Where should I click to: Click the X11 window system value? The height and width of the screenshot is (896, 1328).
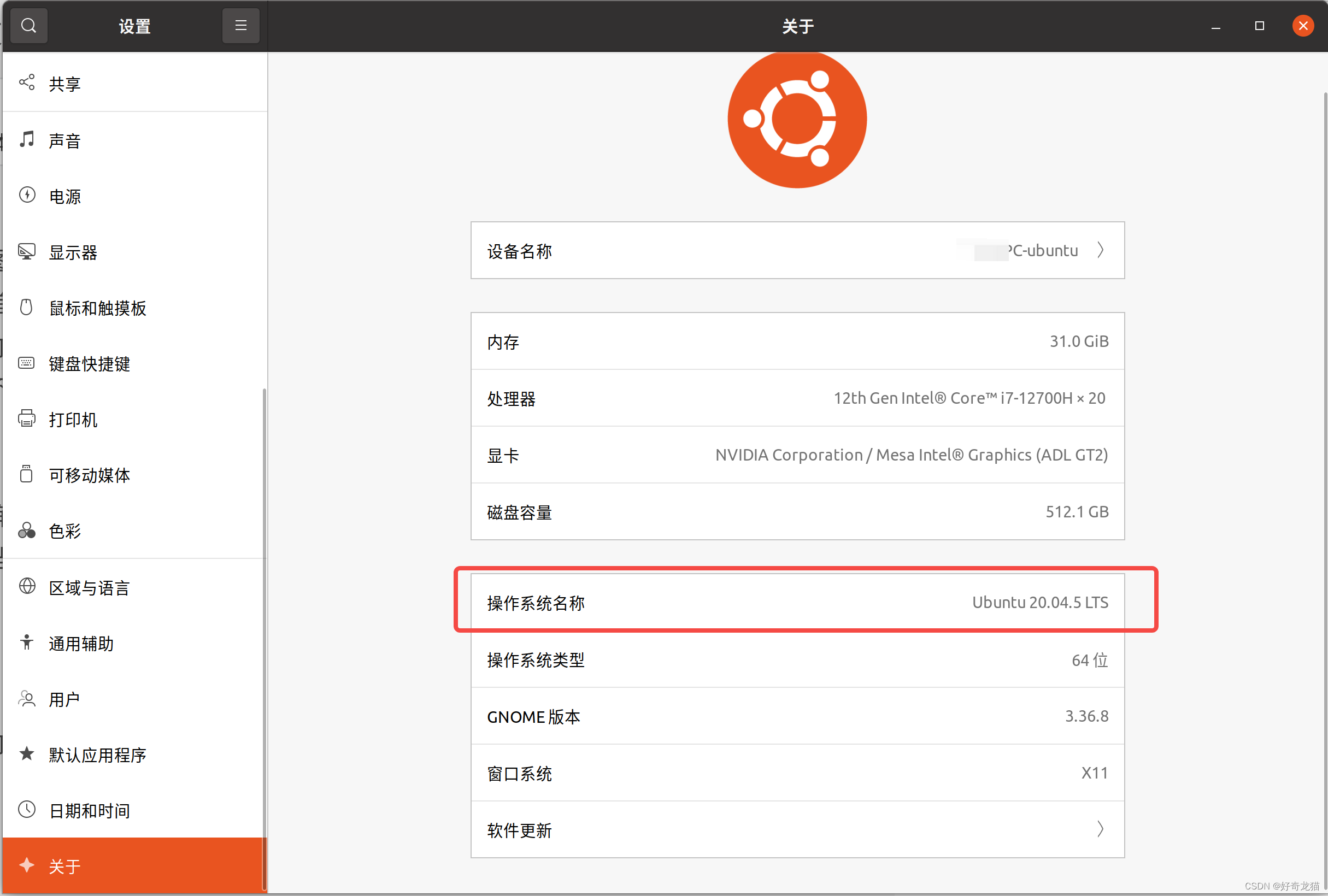click(1094, 773)
